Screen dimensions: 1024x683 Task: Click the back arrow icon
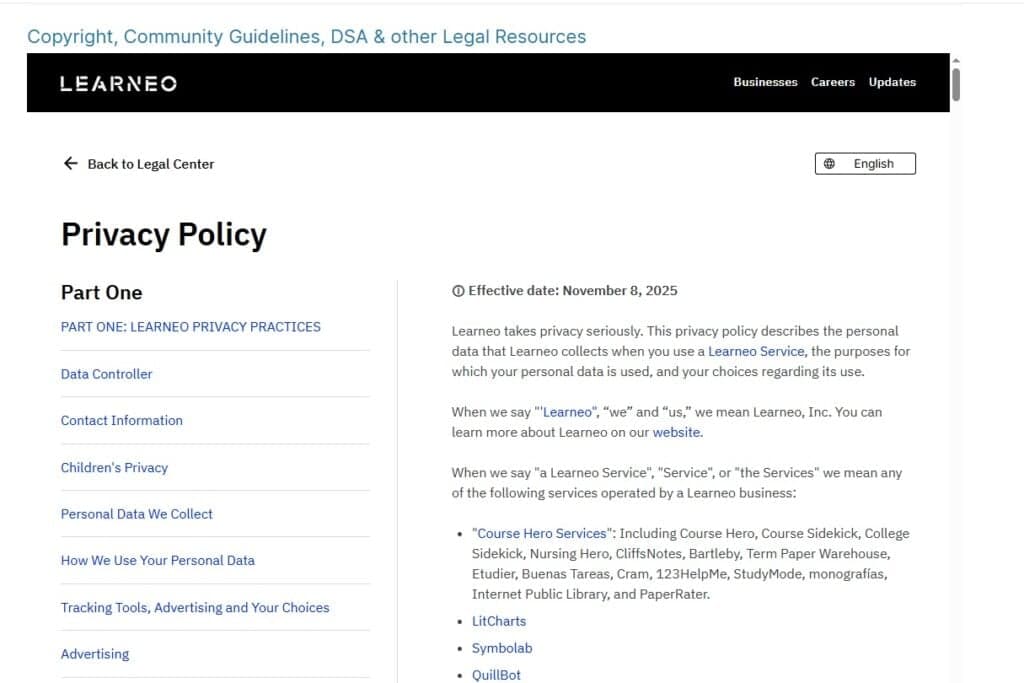click(71, 163)
